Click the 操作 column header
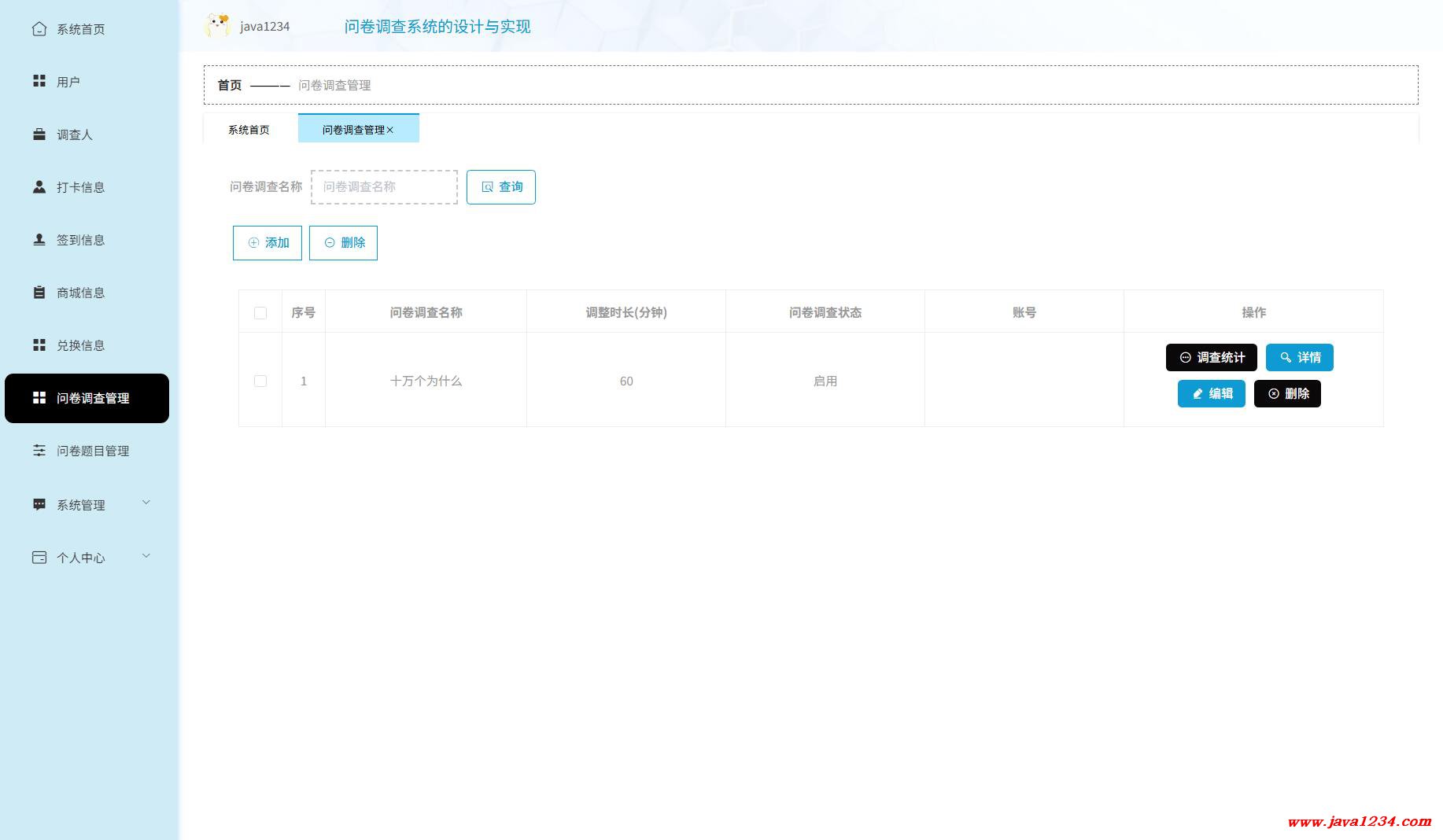This screenshot has width=1443, height=840. pyautogui.click(x=1253, y=312)
